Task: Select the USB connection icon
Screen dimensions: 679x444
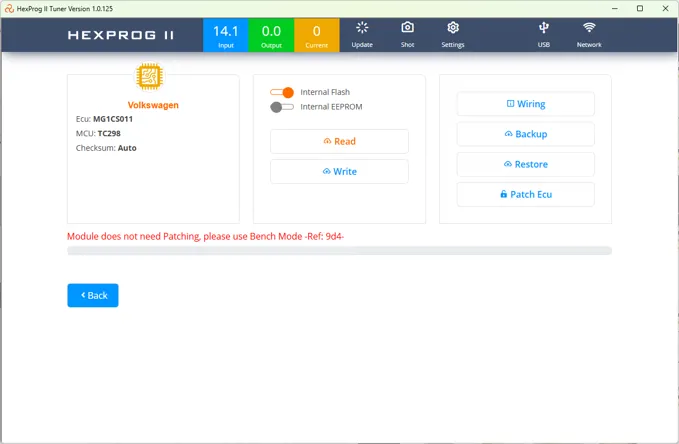Action: (x=543, y=35)
